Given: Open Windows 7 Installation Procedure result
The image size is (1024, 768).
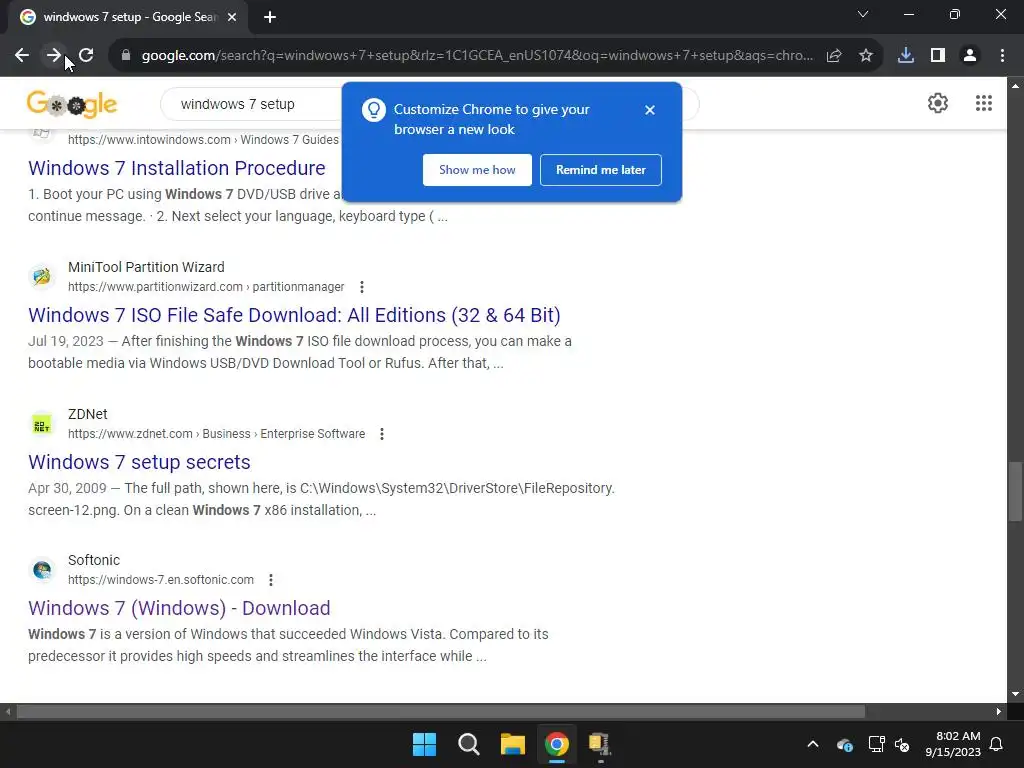Looking at the screenshot, I should tap(176, 168).
